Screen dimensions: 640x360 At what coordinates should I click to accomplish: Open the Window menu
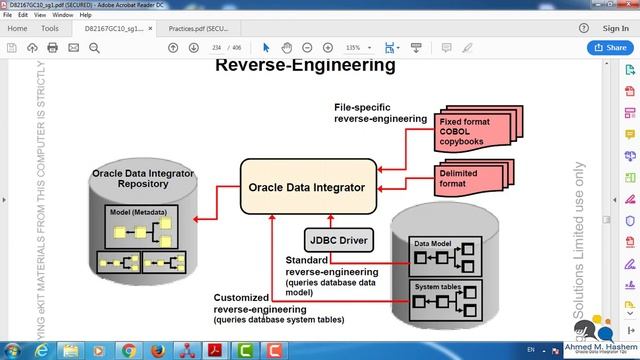[x=62, y=15]
